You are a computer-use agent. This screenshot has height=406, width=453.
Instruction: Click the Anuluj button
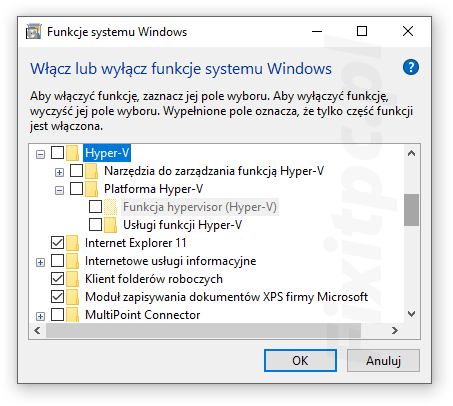(x=383, y=360)
